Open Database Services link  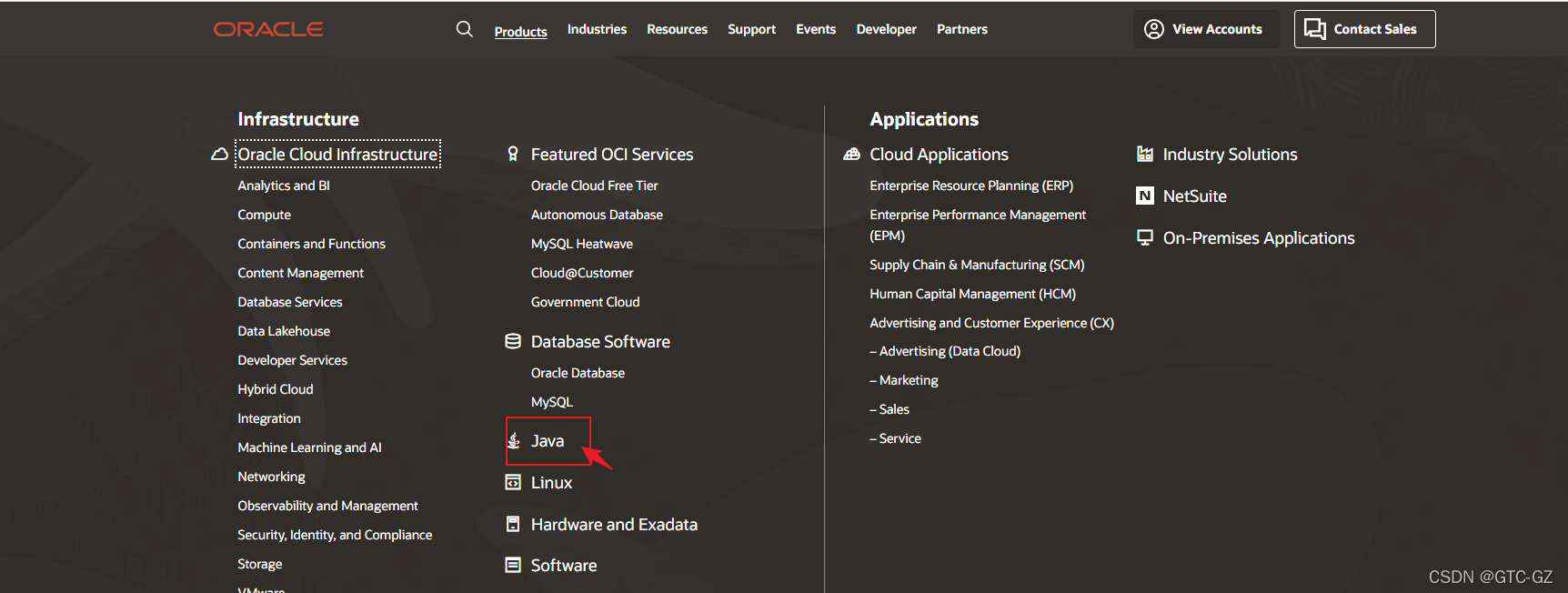pos(290,302)
